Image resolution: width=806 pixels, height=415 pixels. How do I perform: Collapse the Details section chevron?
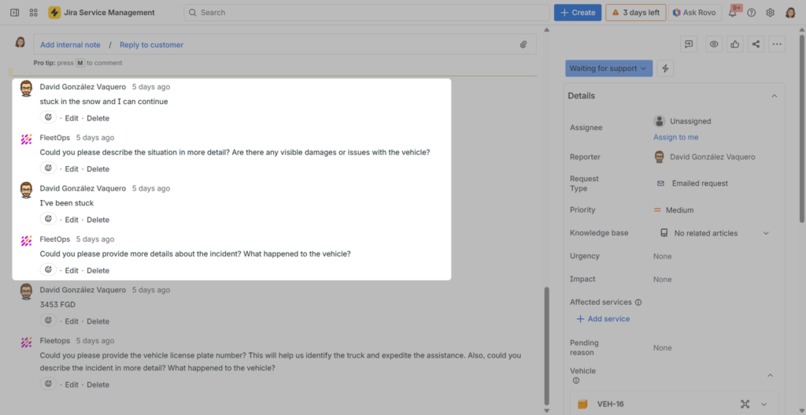(774, 96)
